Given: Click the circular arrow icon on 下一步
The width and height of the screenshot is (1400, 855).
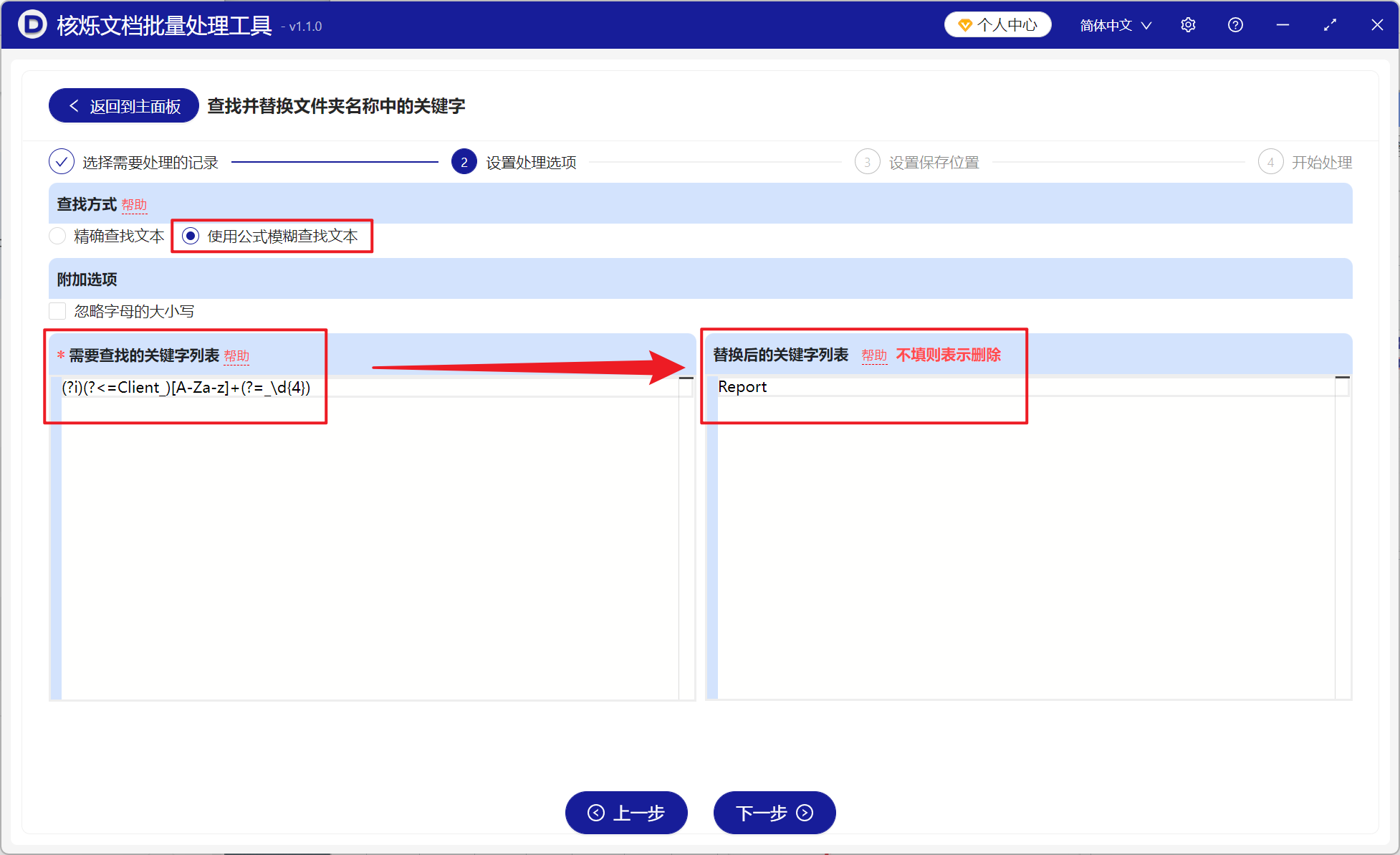Looking at the screenshot, I should (x=805, y=813).
